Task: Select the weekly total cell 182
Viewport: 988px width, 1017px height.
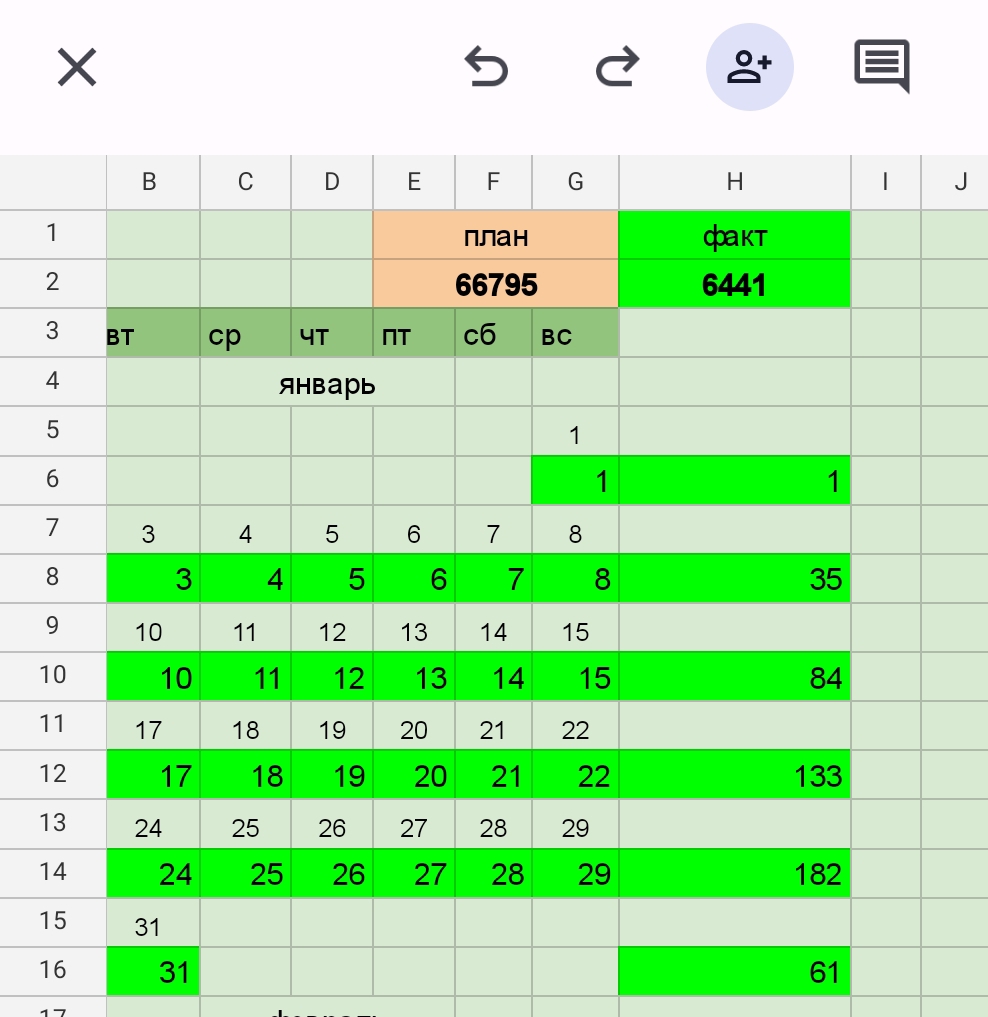Action: (x=734, y=874)
